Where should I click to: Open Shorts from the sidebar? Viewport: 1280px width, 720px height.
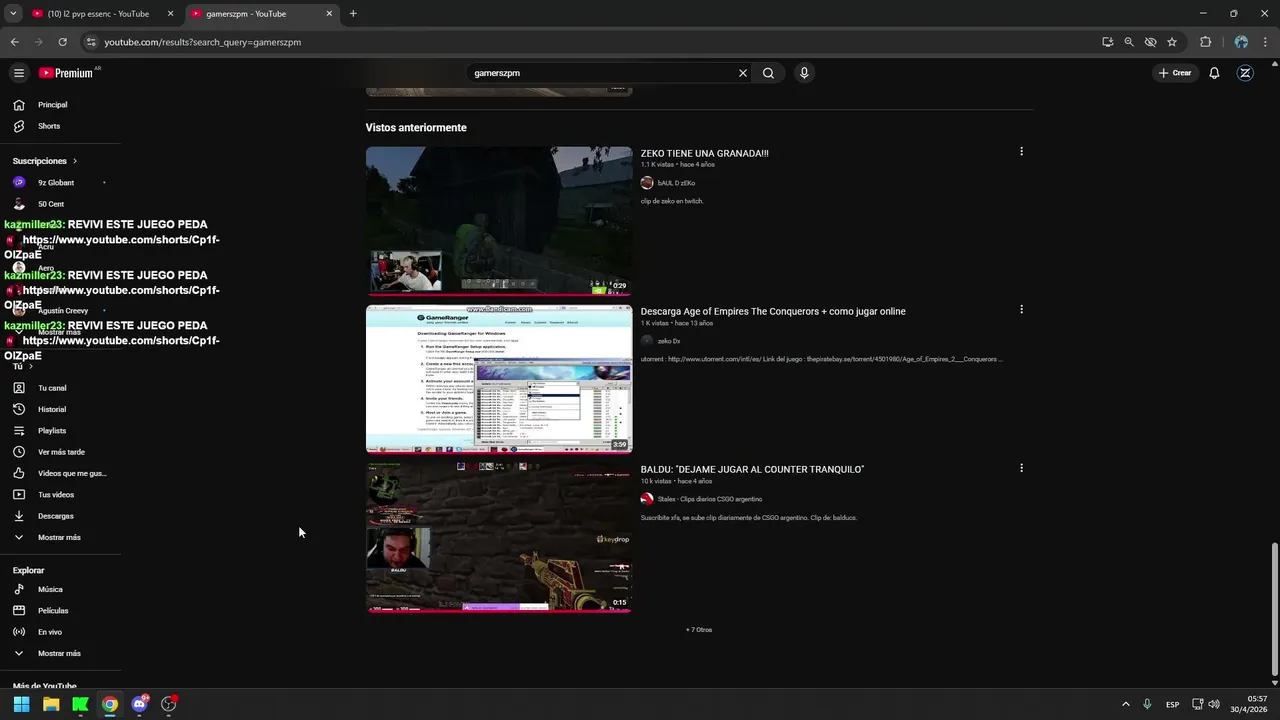tap(60, 126)
